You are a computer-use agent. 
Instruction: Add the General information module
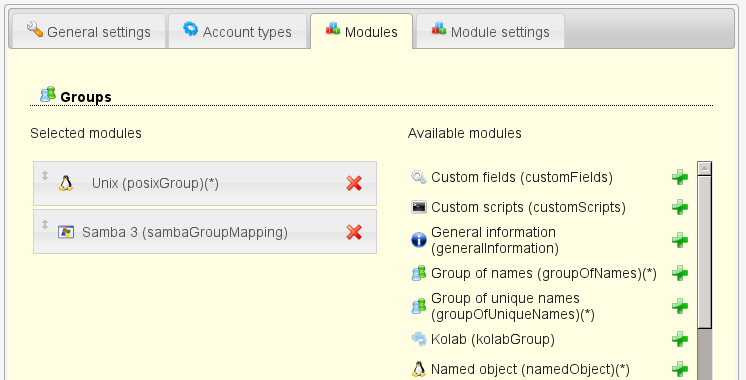[680, 240]
